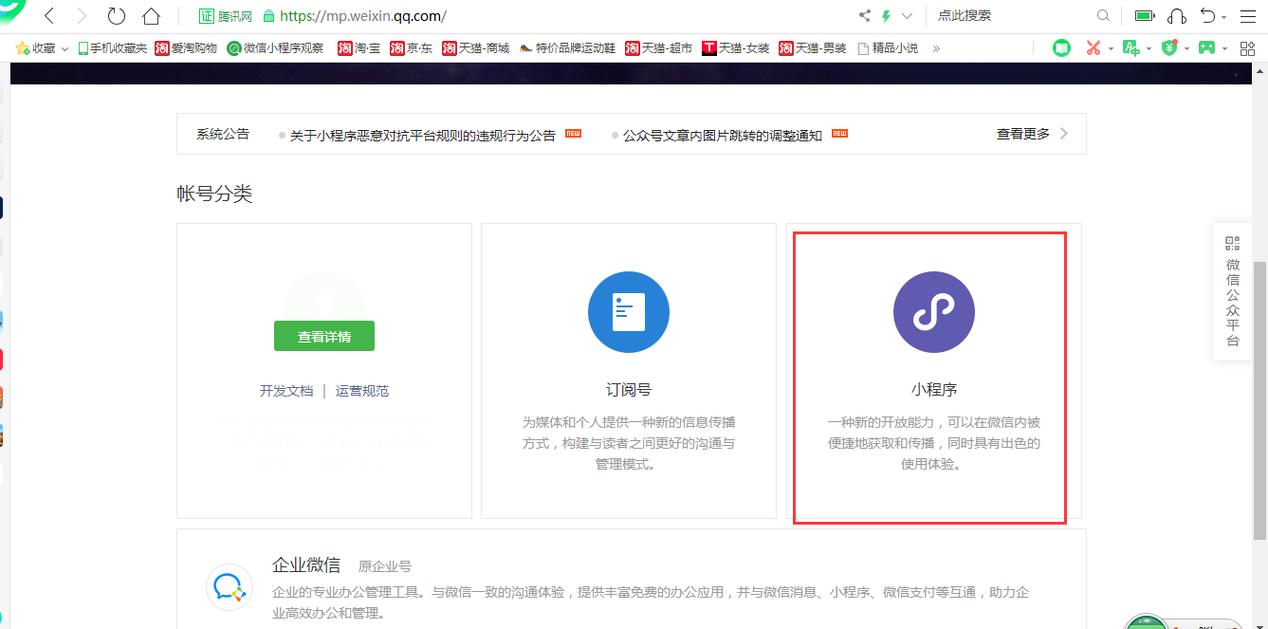Open 微信小程序观察 bookmark
This screenshot has width=1268, height=629.
click(x=275, y=48)
